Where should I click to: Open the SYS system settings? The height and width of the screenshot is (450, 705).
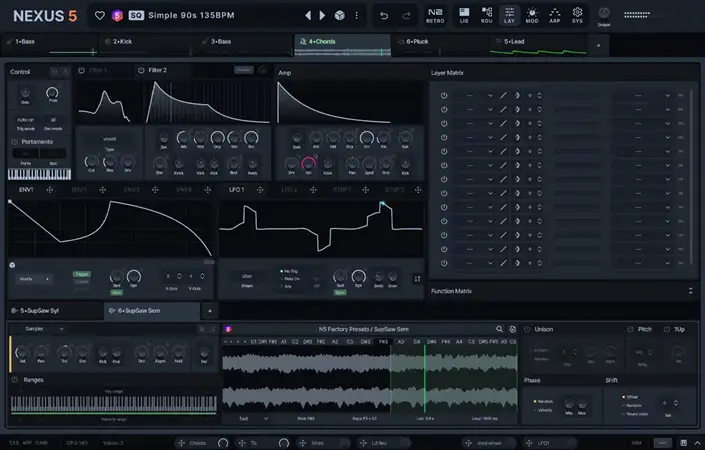tap(577, 15)
